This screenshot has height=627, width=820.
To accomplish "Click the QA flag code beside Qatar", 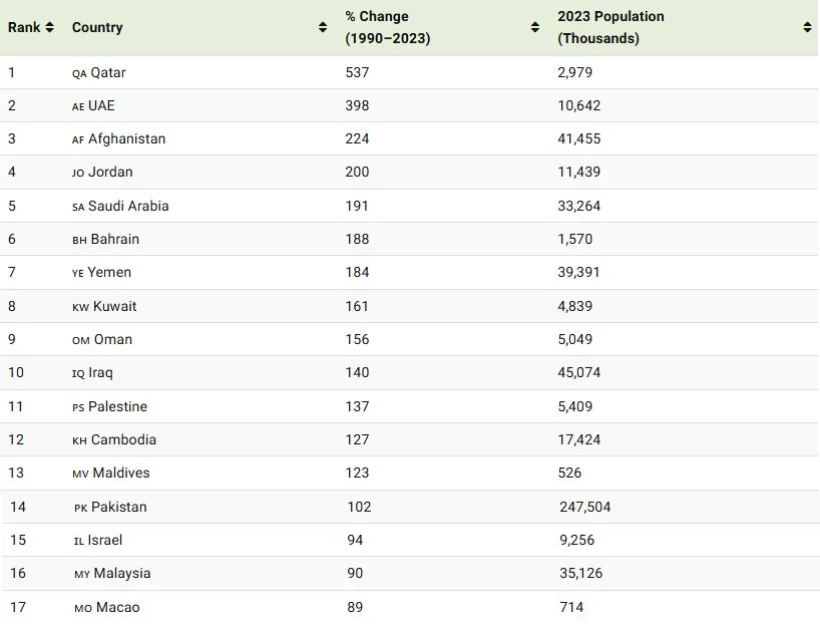I will tap(79, 73).
